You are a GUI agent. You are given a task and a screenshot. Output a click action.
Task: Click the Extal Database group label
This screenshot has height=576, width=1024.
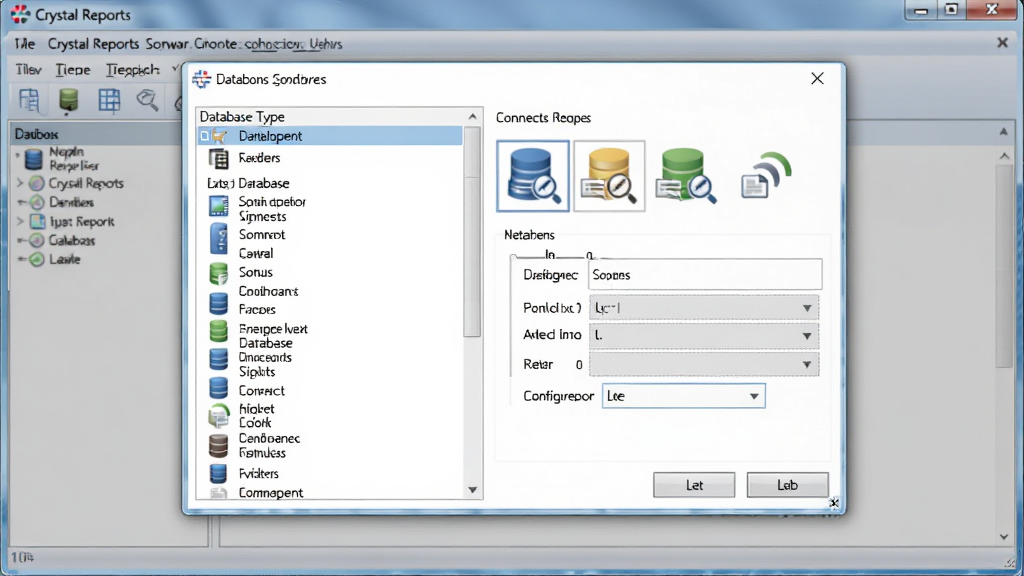coord(248,184)
